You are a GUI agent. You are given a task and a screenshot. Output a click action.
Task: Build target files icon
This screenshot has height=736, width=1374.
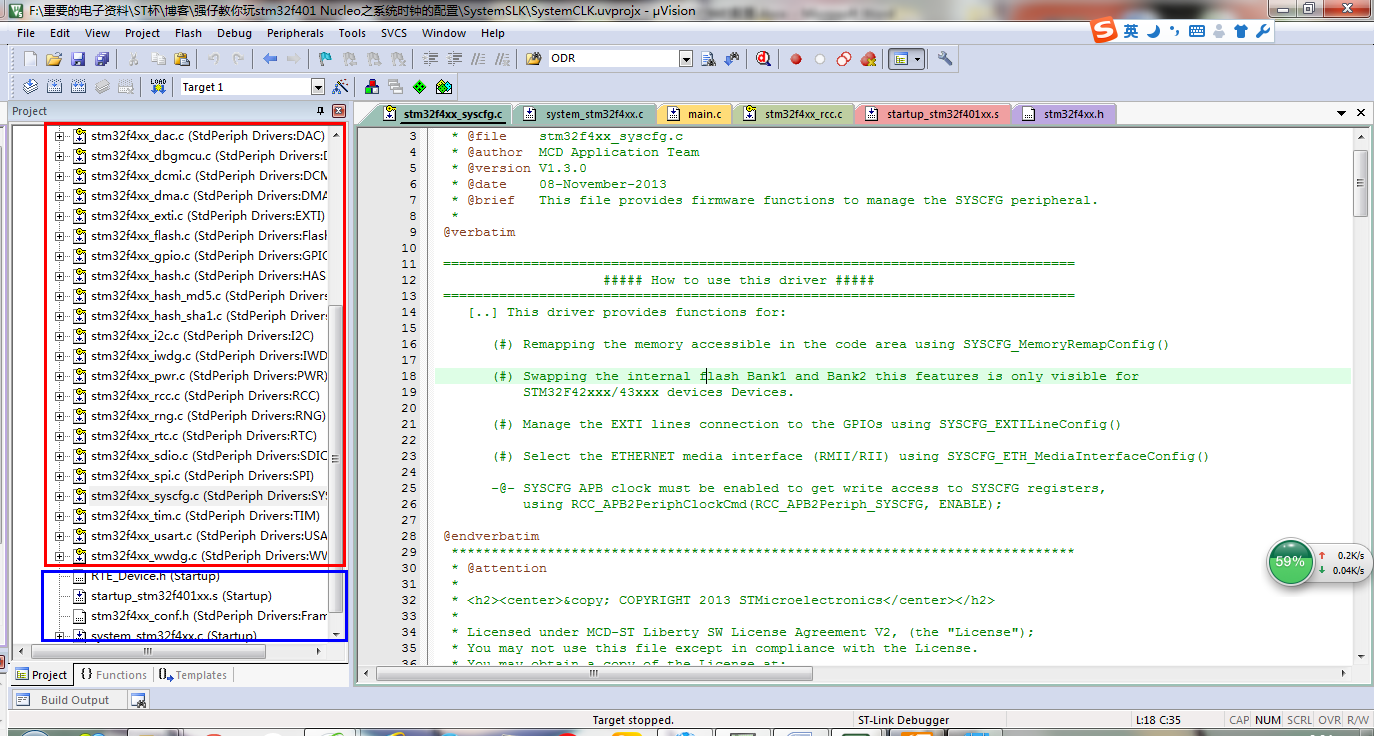pyautogui.click(x=54, y=87)
